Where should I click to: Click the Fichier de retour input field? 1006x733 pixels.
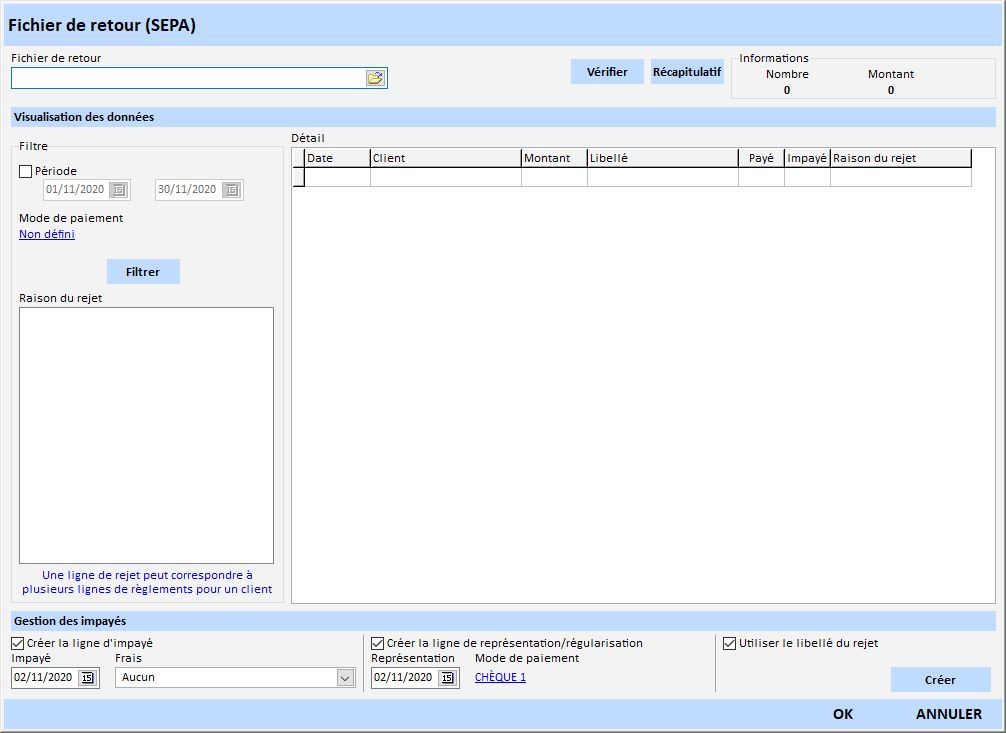(x=187, y=78)
